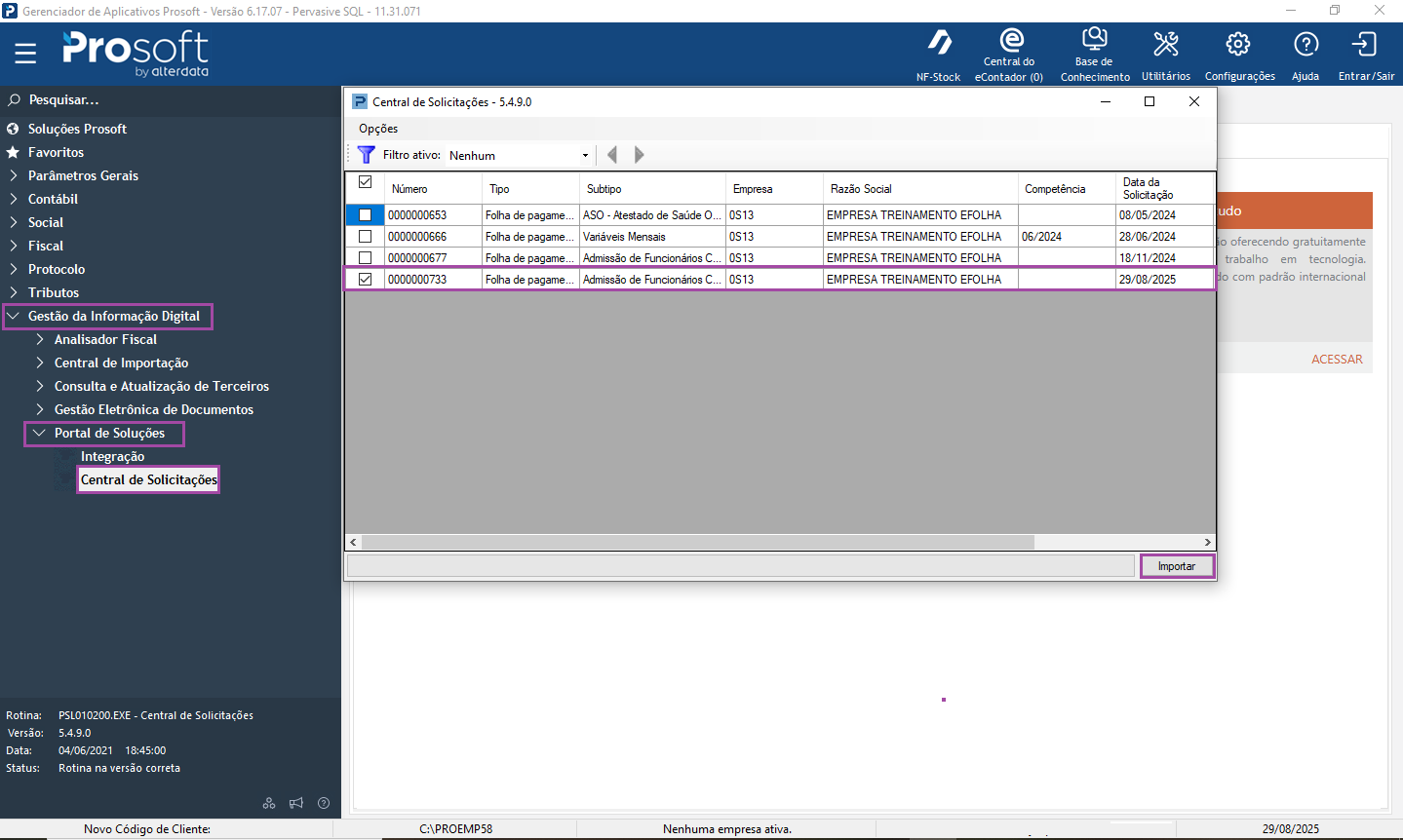Select the Variáveis Mensais subtipo cell
Screen dimensions: 1403x840
[653, 237]
